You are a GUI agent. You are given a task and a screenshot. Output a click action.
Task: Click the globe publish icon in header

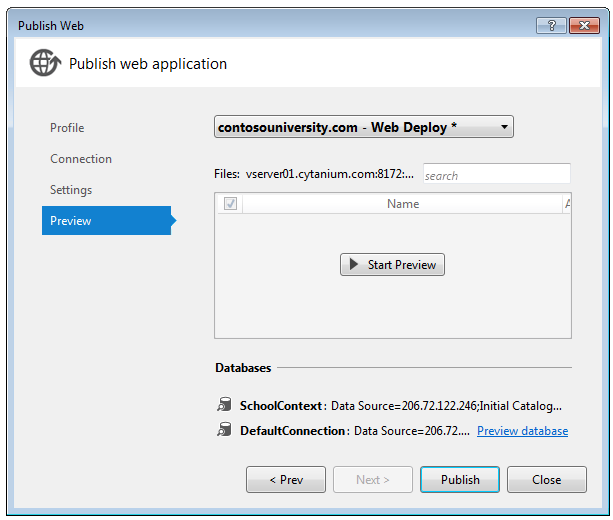point(45,63)
